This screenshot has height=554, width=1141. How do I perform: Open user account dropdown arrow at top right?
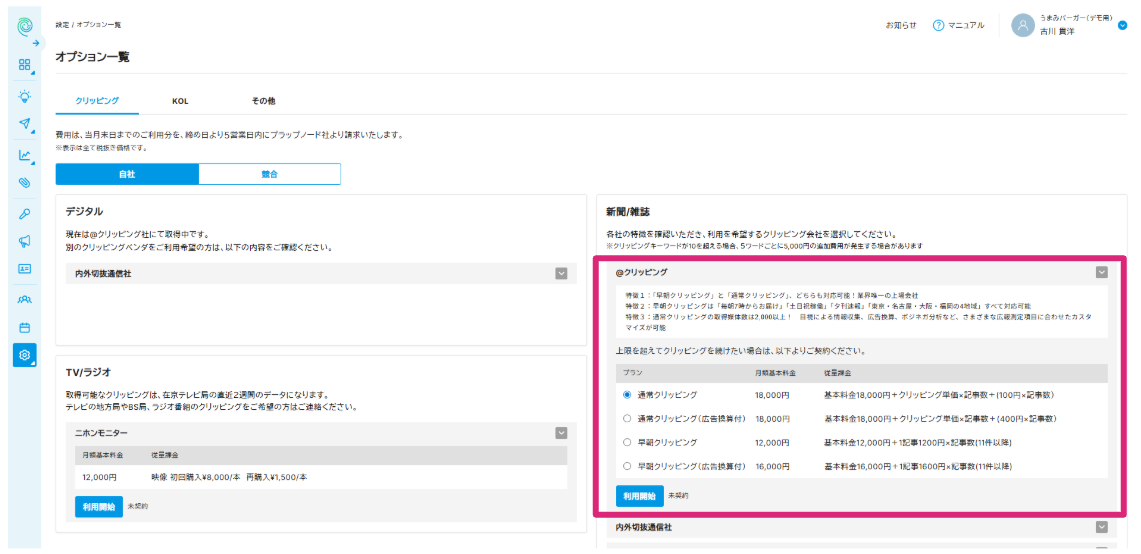pos(1122,25)
